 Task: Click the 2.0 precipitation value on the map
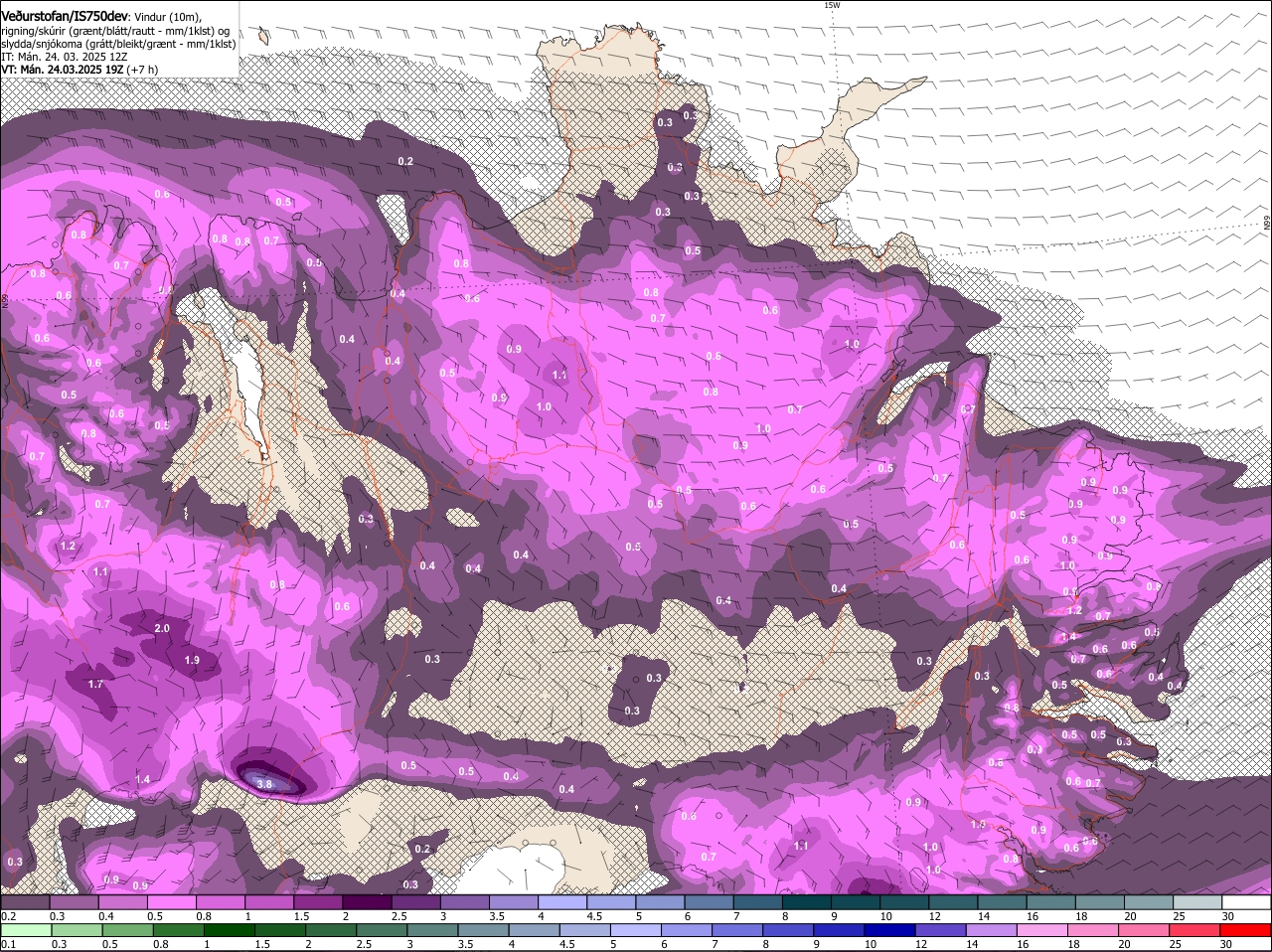(x=163, y=628)
